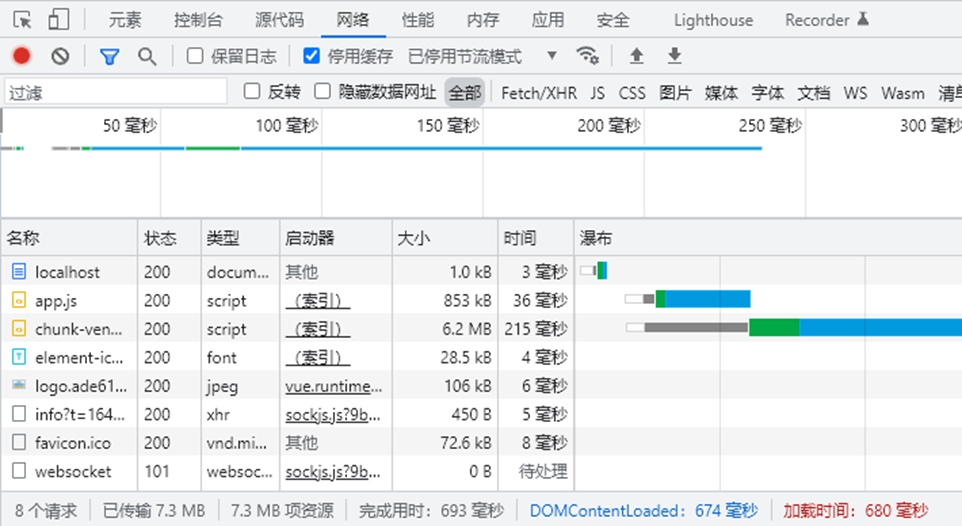Click into the 过滤 filter input field
Screen dimensions: 962x526
(116, 93)
